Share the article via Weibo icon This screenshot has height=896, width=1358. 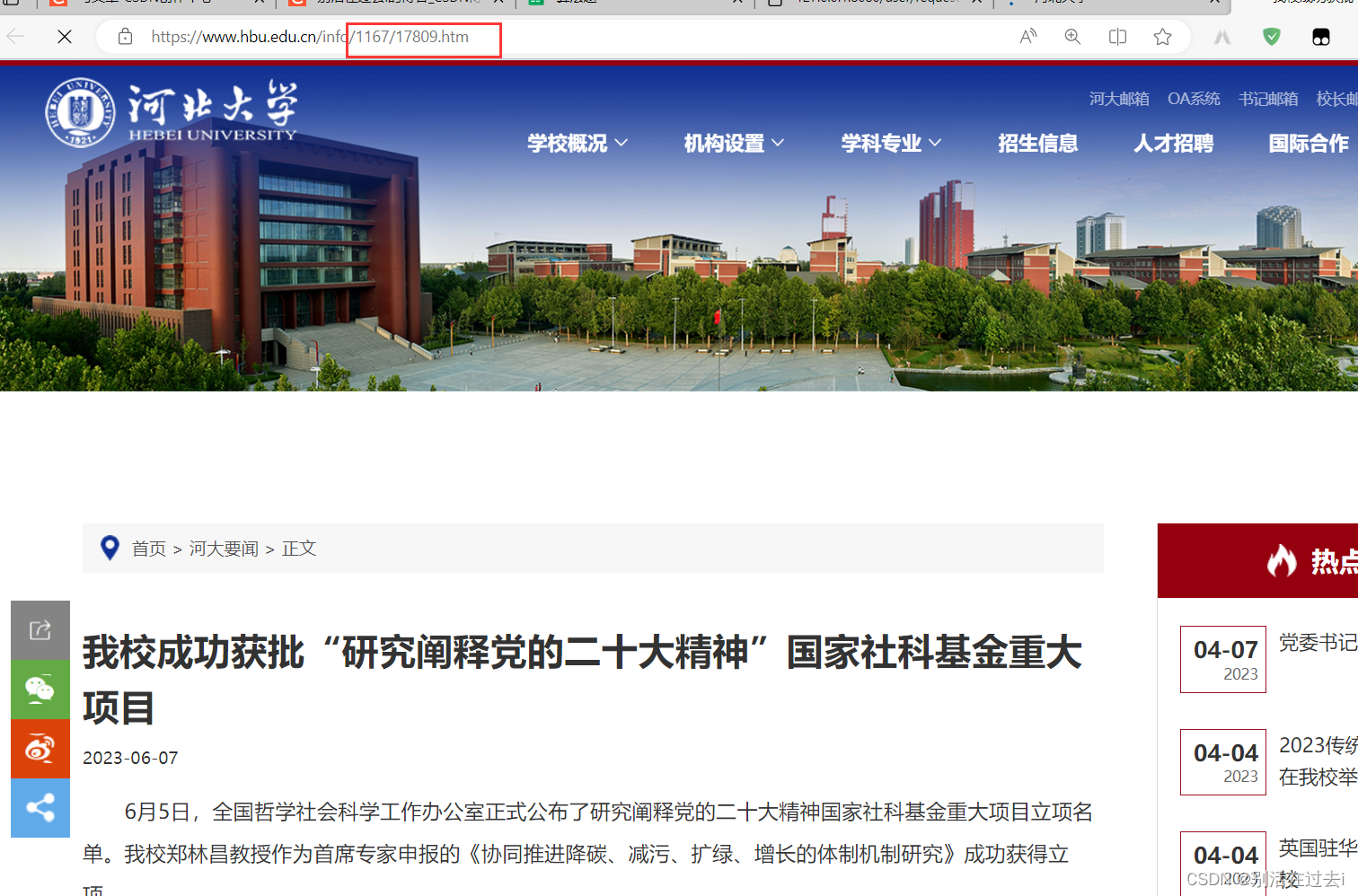[40, 749]
